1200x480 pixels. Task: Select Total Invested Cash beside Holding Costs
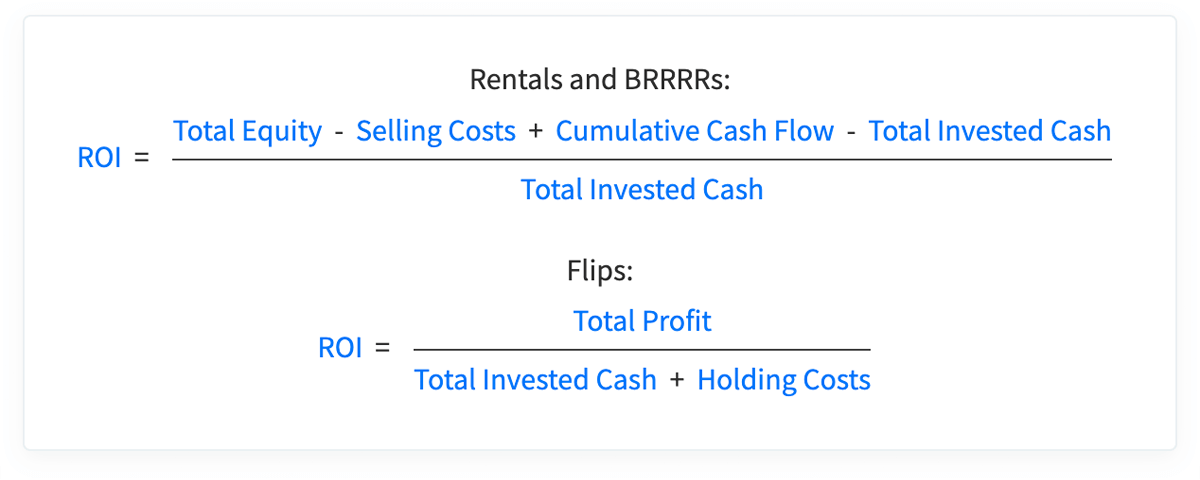click(x=536, y=380)
